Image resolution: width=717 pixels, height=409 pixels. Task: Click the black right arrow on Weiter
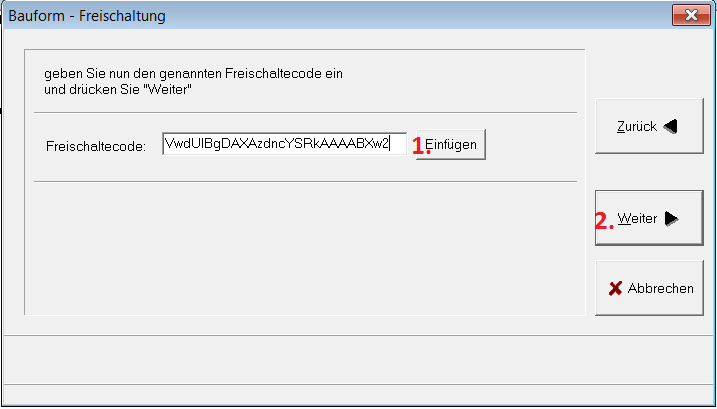671,220
